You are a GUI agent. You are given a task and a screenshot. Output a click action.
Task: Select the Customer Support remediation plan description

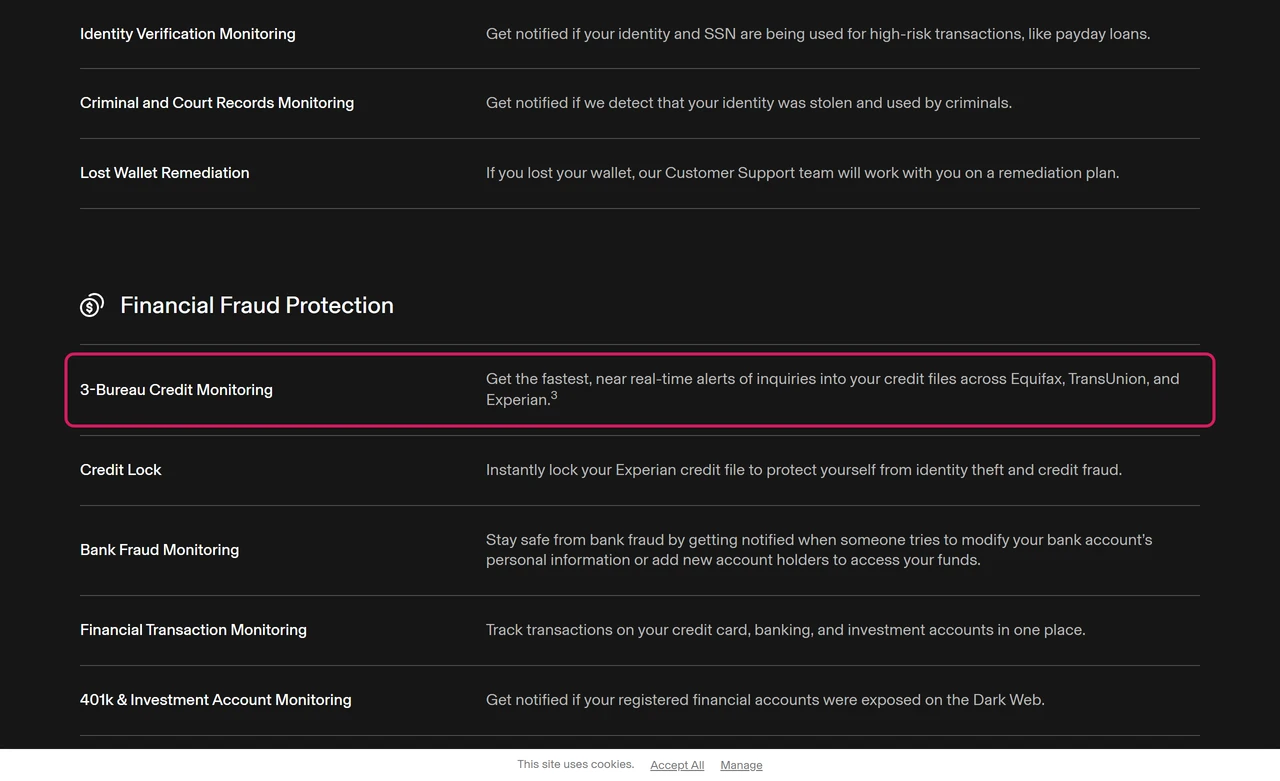(803, 173)
